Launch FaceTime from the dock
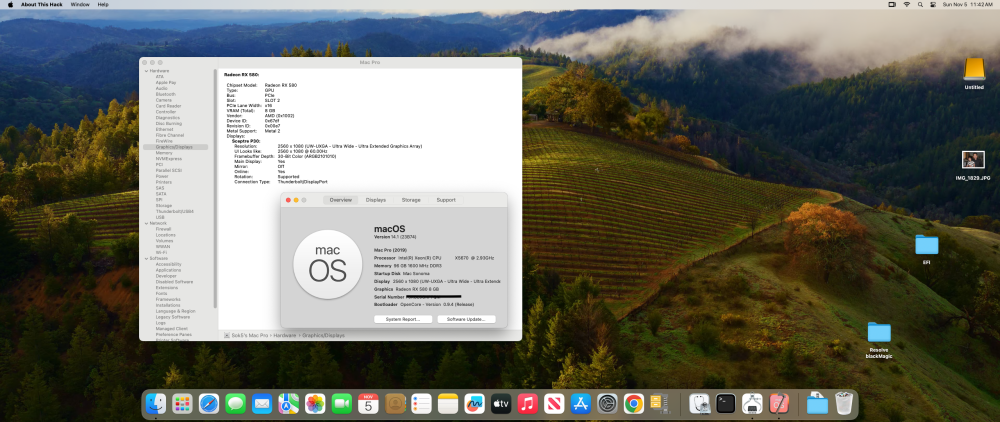Viewport: 1000px width, 422px height. point(342,404)
